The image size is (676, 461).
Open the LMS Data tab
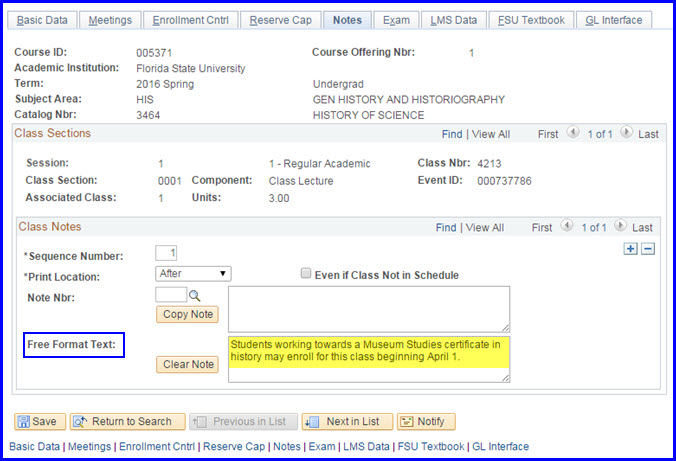point(454,20)
